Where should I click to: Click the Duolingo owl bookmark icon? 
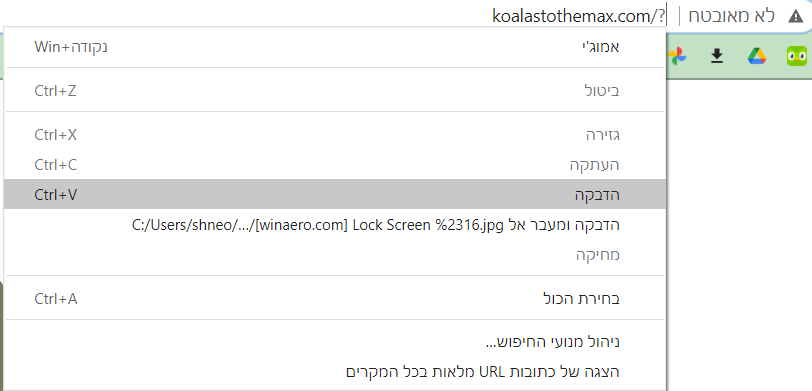[x=797, y=55]
